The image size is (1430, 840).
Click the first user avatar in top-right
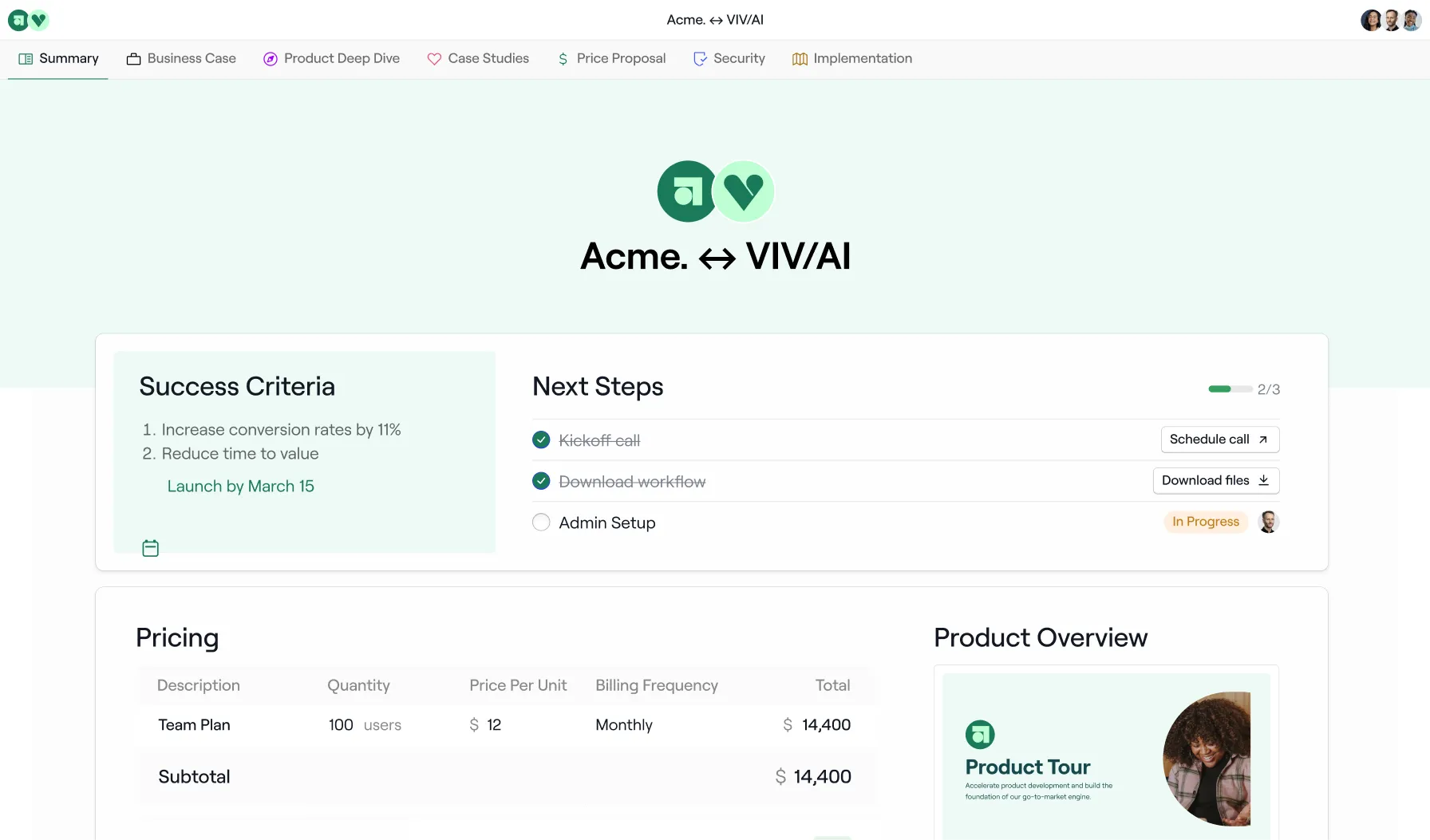tap(1370, 20)
